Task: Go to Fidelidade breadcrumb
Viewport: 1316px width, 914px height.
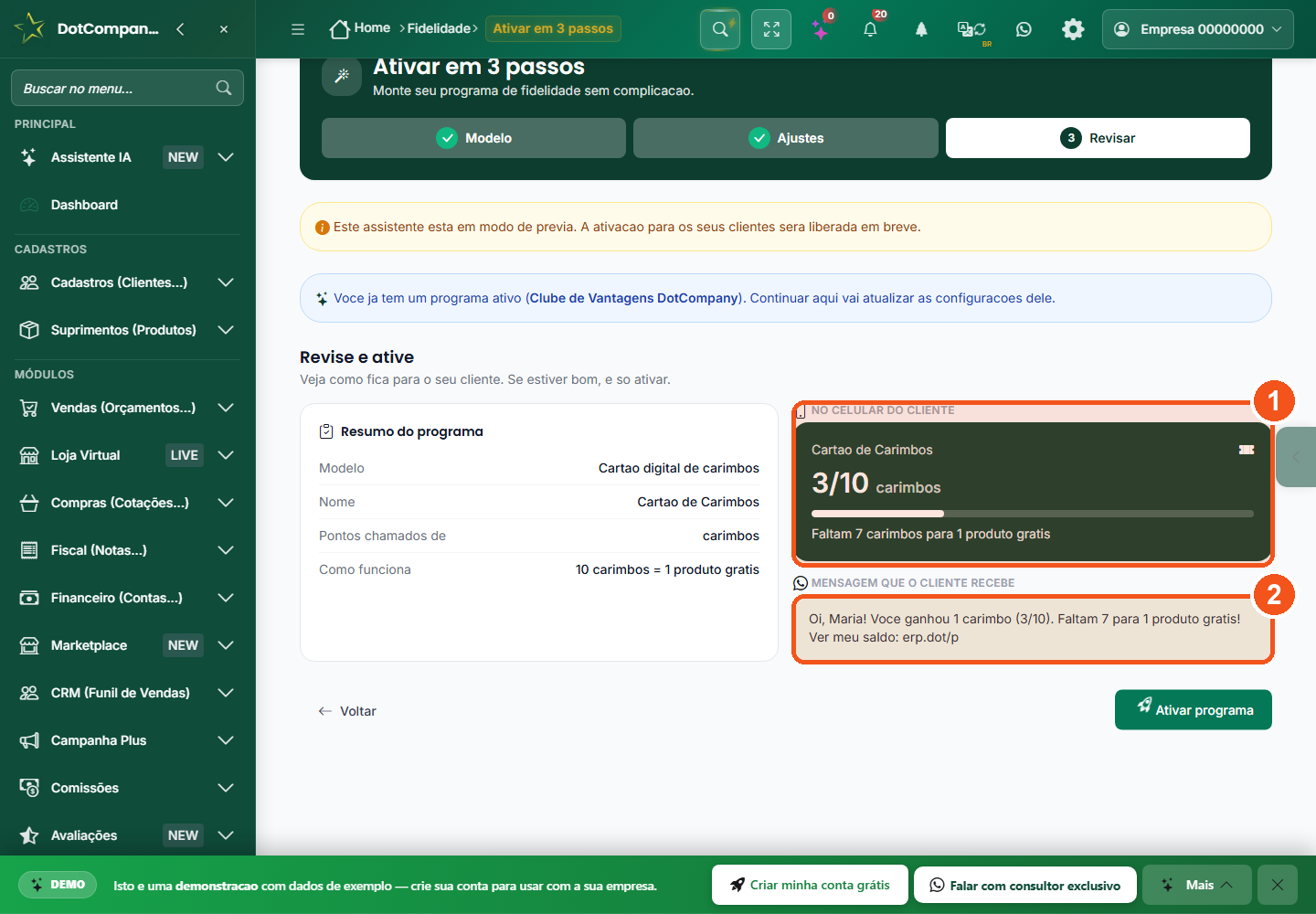Action: click(x=439, y=28)
